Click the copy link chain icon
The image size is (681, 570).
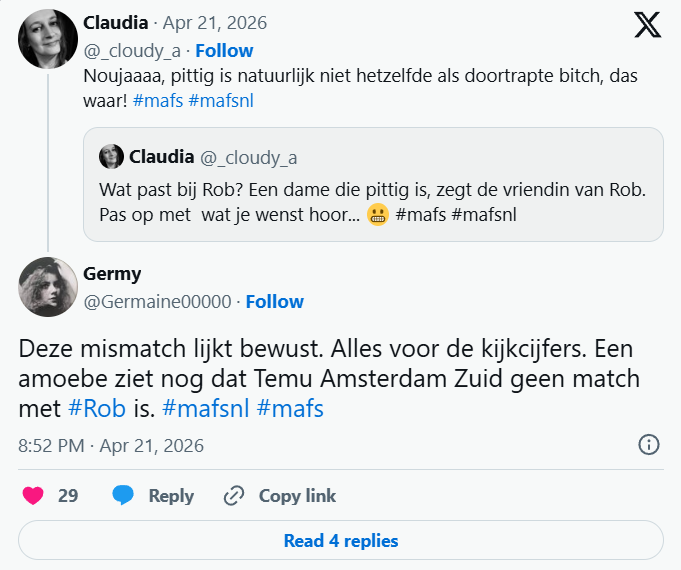pyautogui.click(x=234, y=496)
